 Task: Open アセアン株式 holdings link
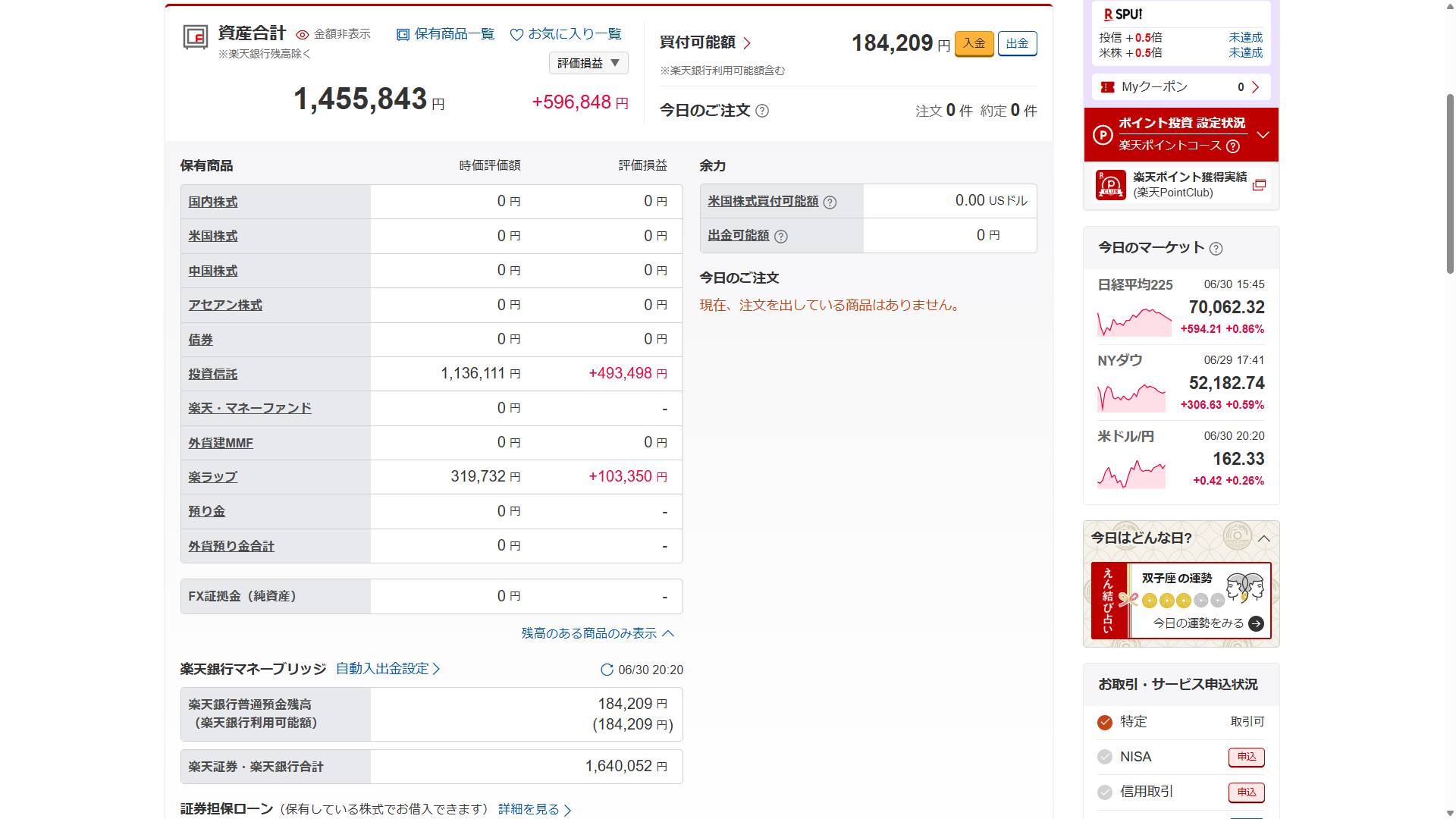click(225, 305)
